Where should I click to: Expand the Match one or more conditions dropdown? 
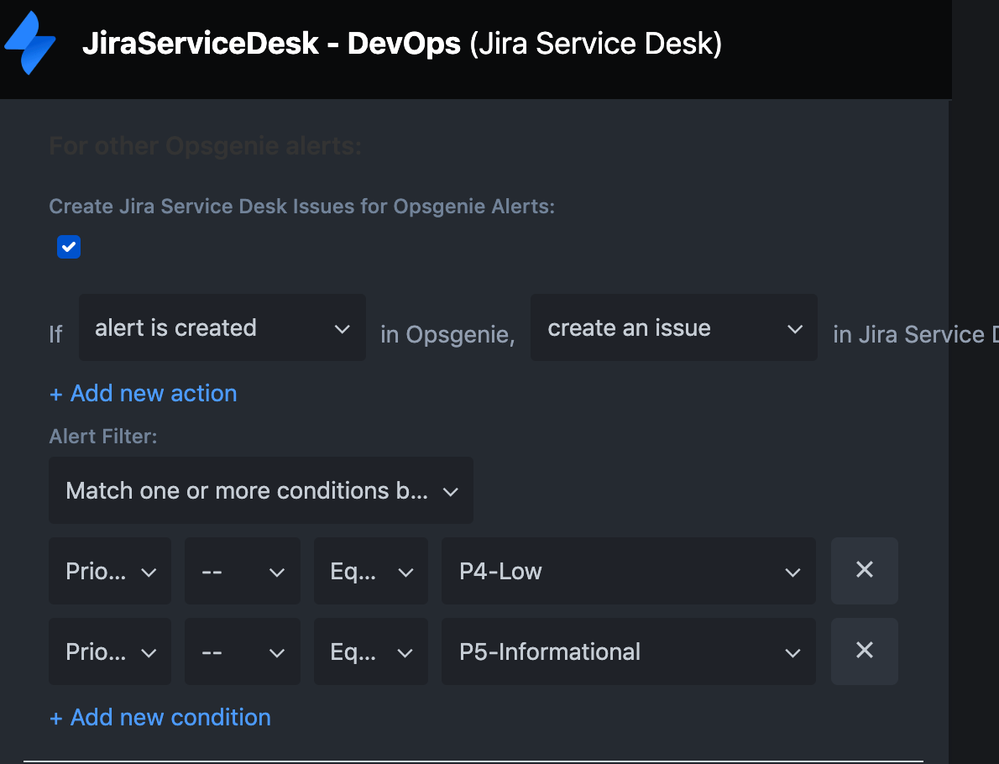pyautogui.click(x=261, y=491)
